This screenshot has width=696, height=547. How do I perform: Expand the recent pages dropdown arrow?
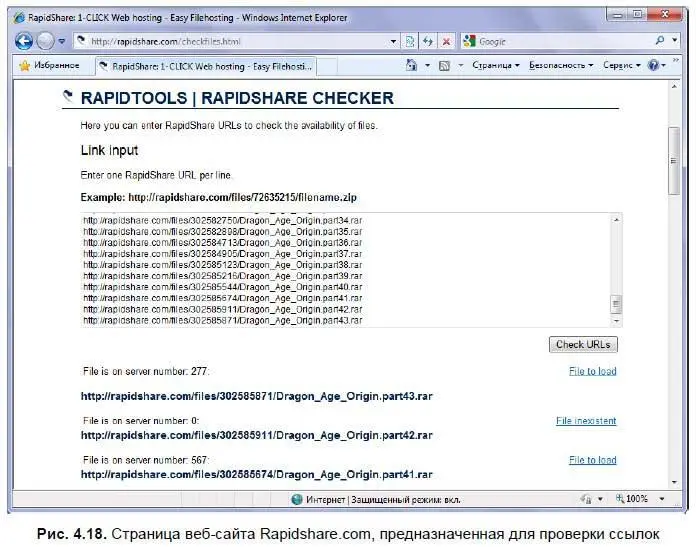click(x=62, y=41)
